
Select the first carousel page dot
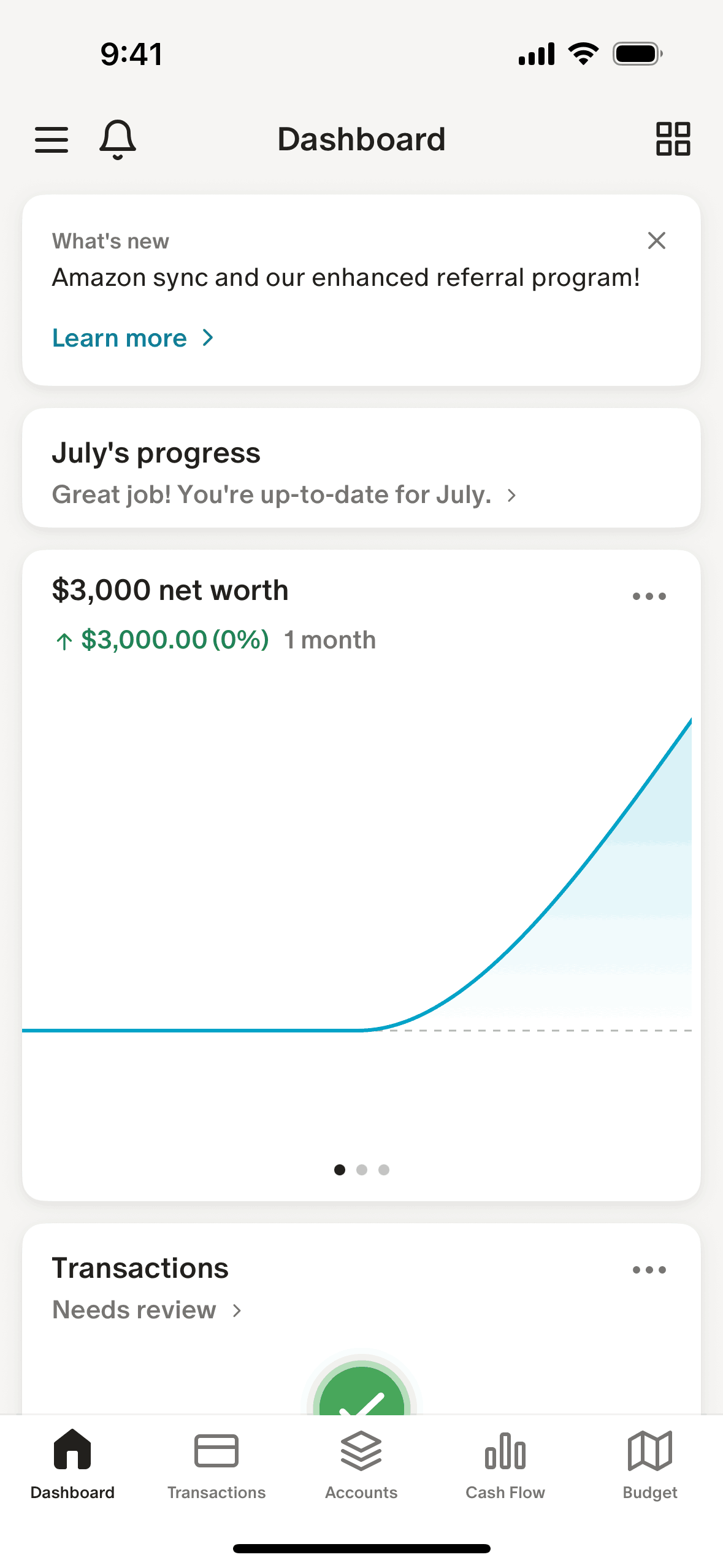(339, 1170)
